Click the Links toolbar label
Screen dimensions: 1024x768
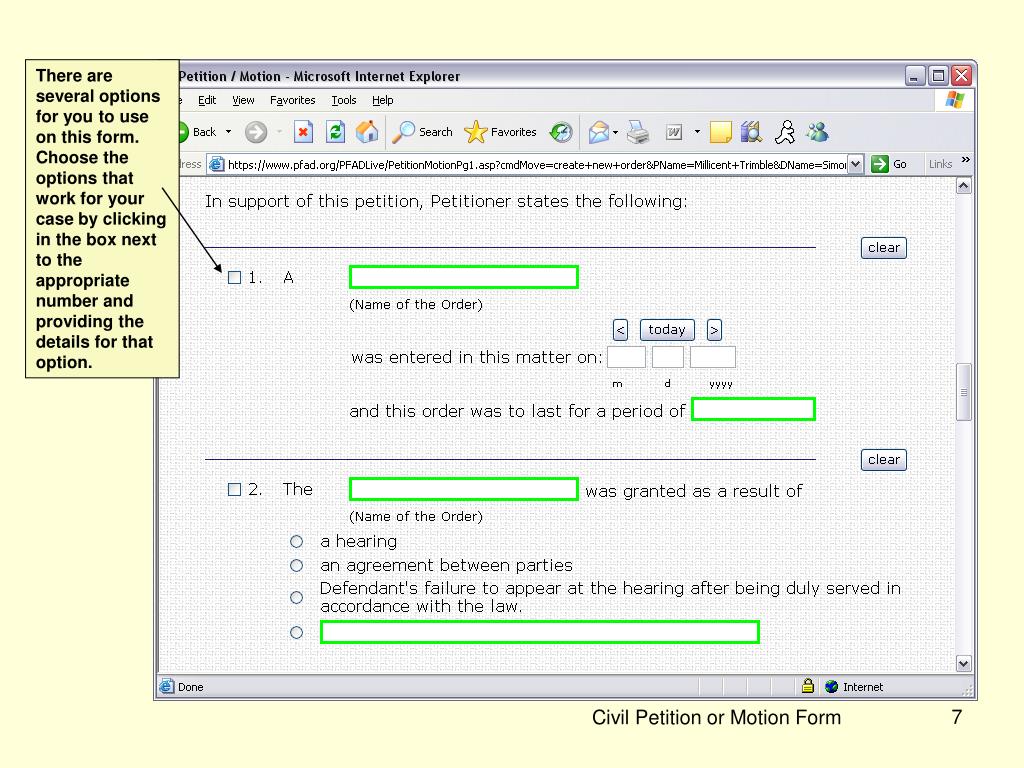click(940, 164)
